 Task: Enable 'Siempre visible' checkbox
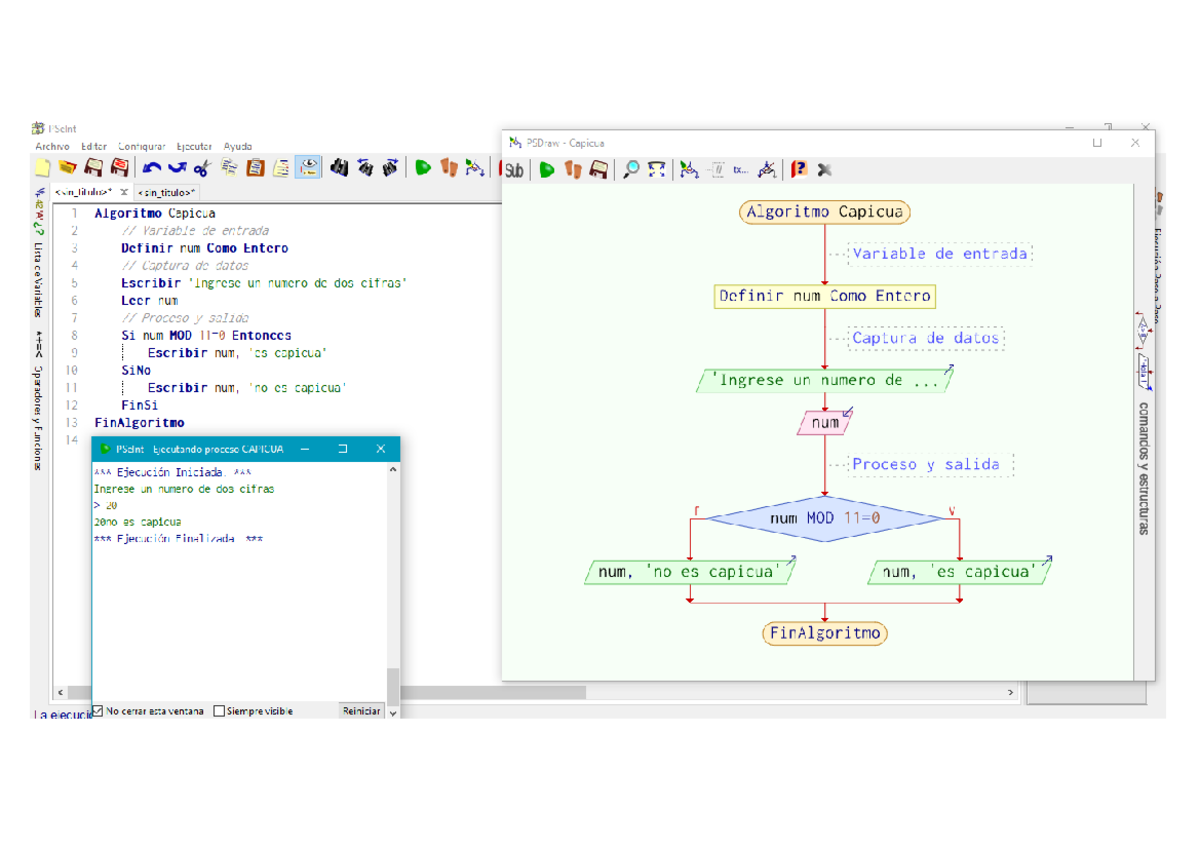(x=220, y=711)
